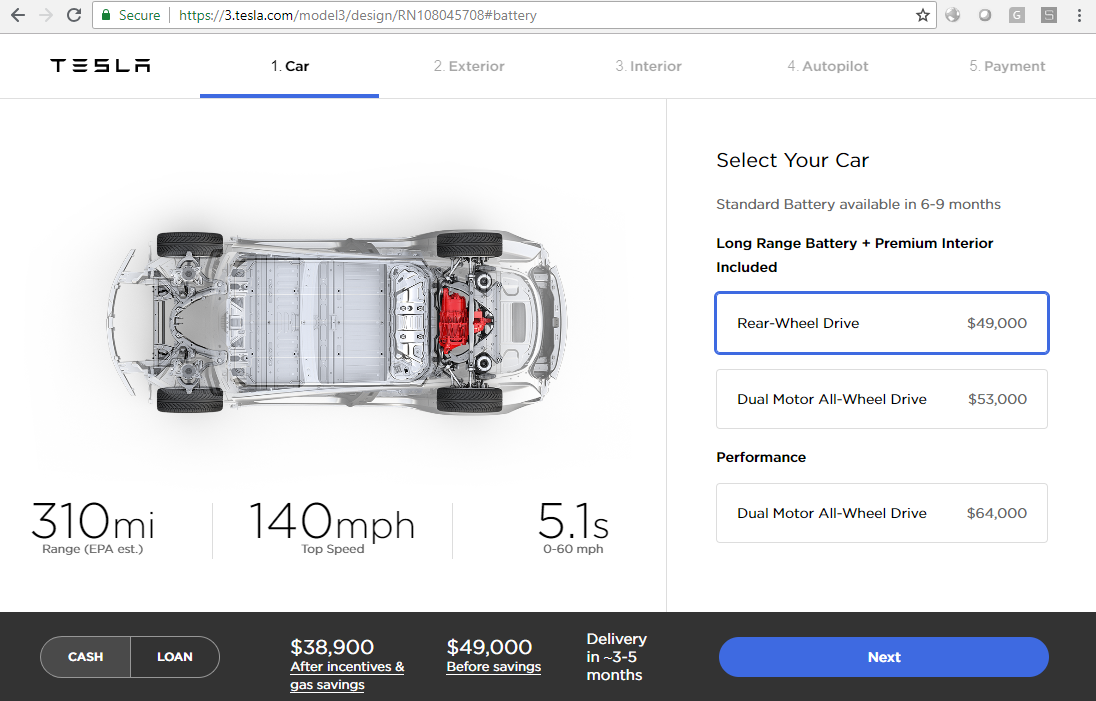Select Rear-Wheel Drive $49,000 option

pos(882,323)
